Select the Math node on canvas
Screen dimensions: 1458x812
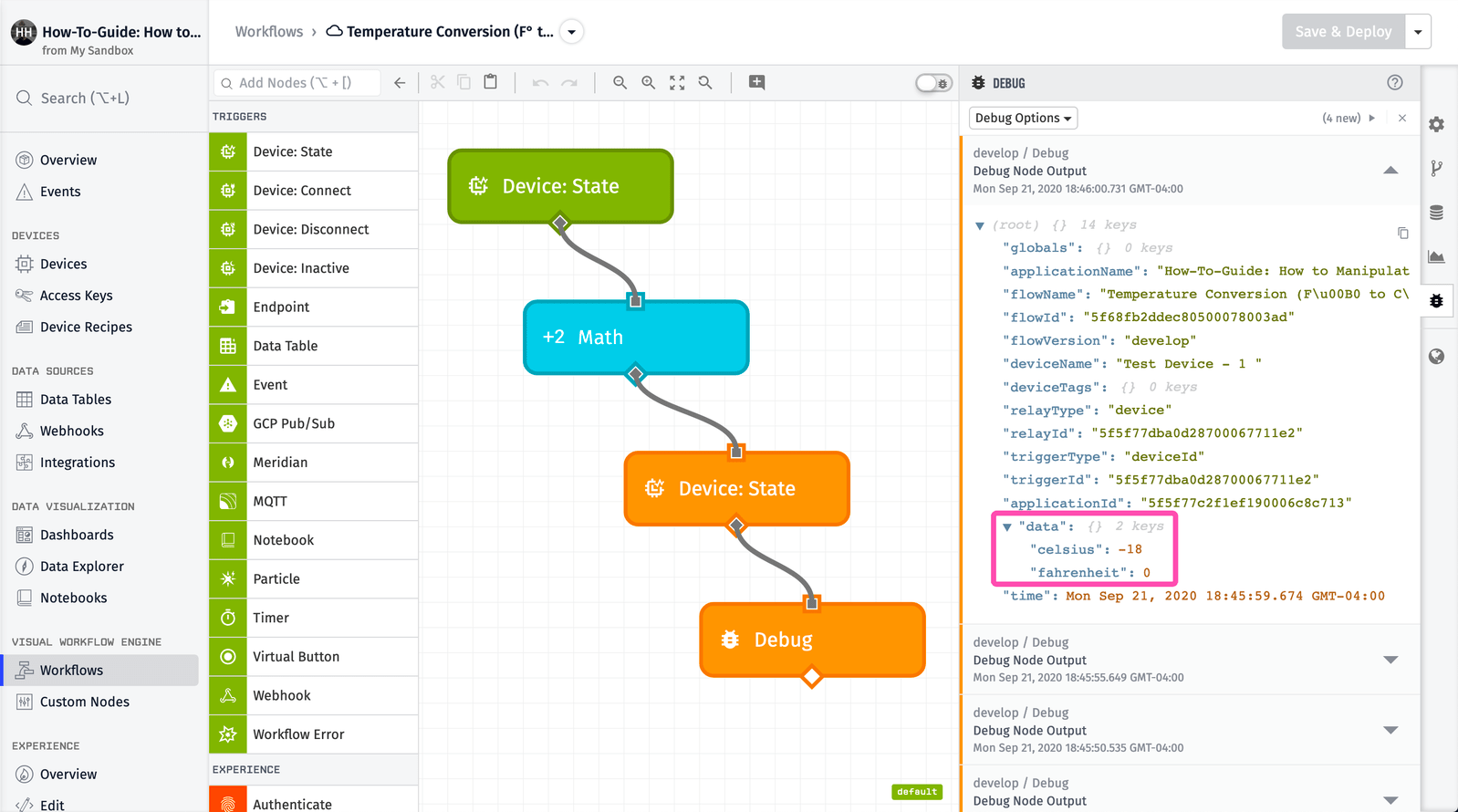click(636, 337)
